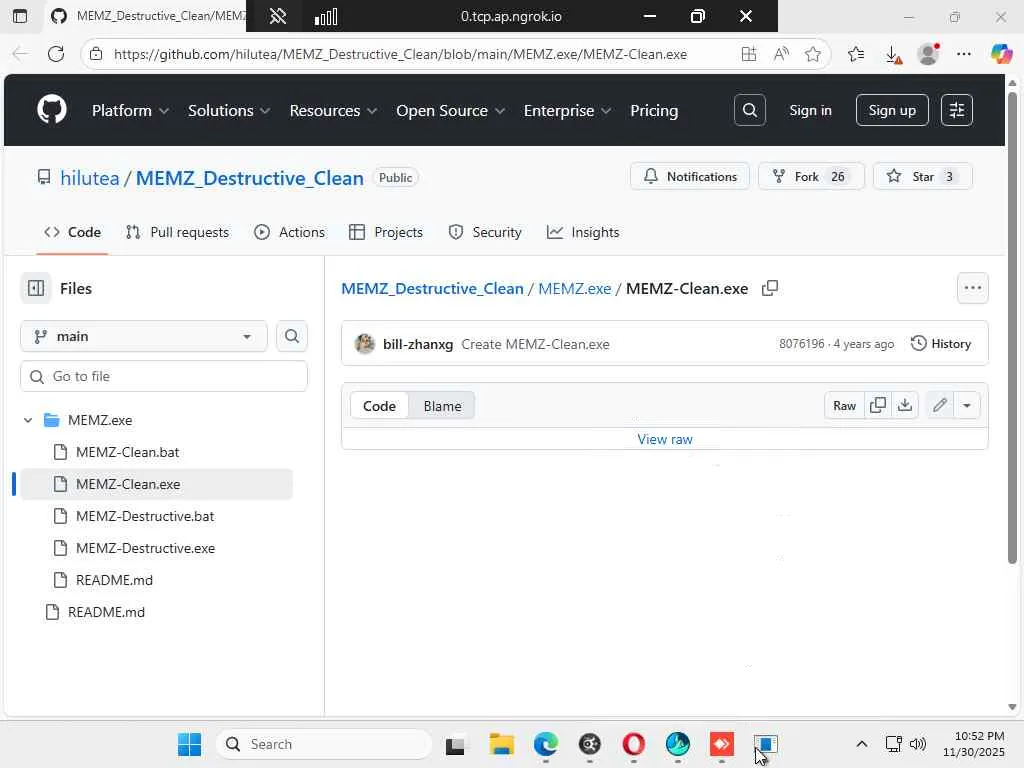
Task: Open browser Favorites list icon
Action: click(x=856, y=54)
